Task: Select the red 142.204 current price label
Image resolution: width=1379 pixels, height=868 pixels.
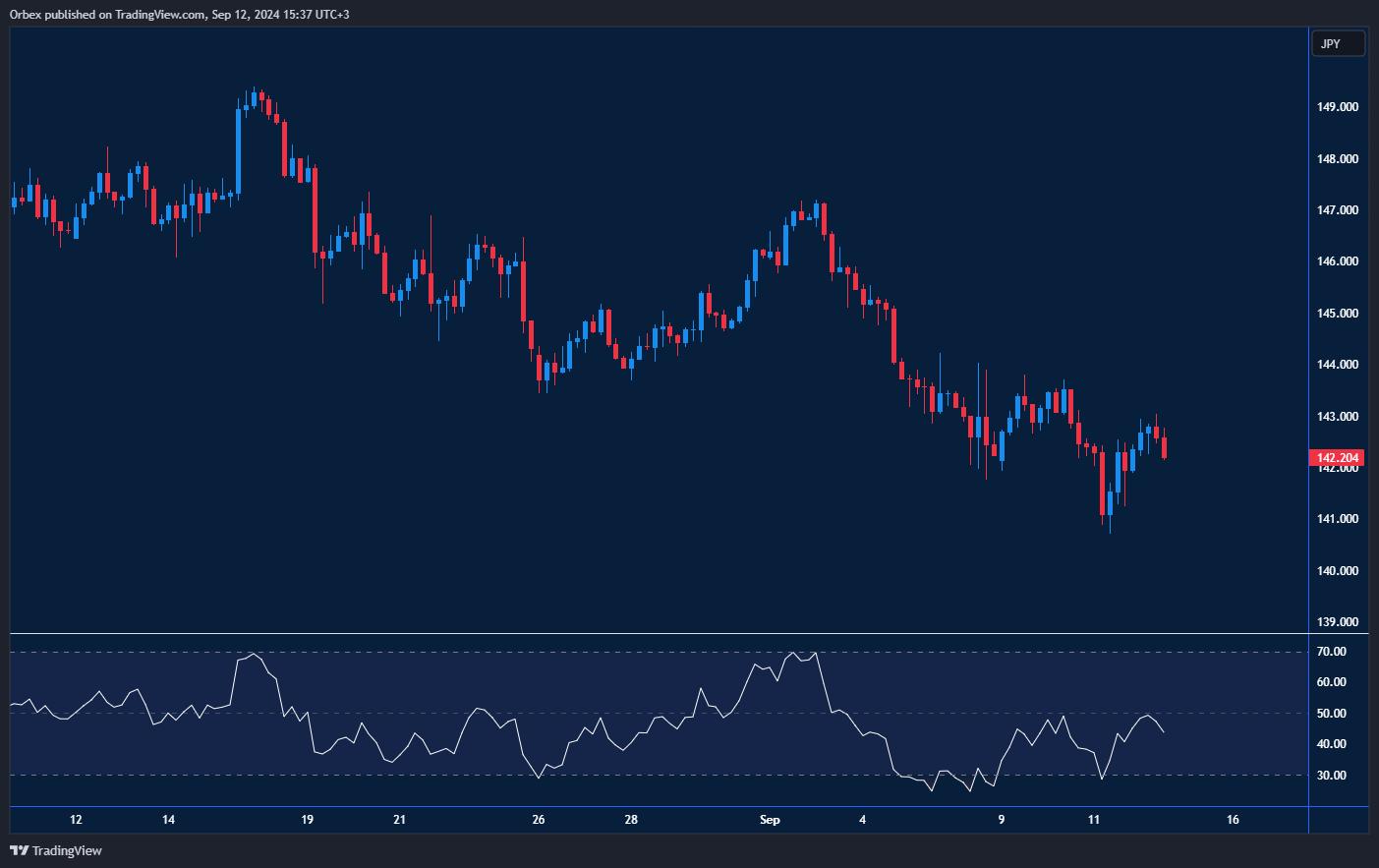Action: (1337, 458)
